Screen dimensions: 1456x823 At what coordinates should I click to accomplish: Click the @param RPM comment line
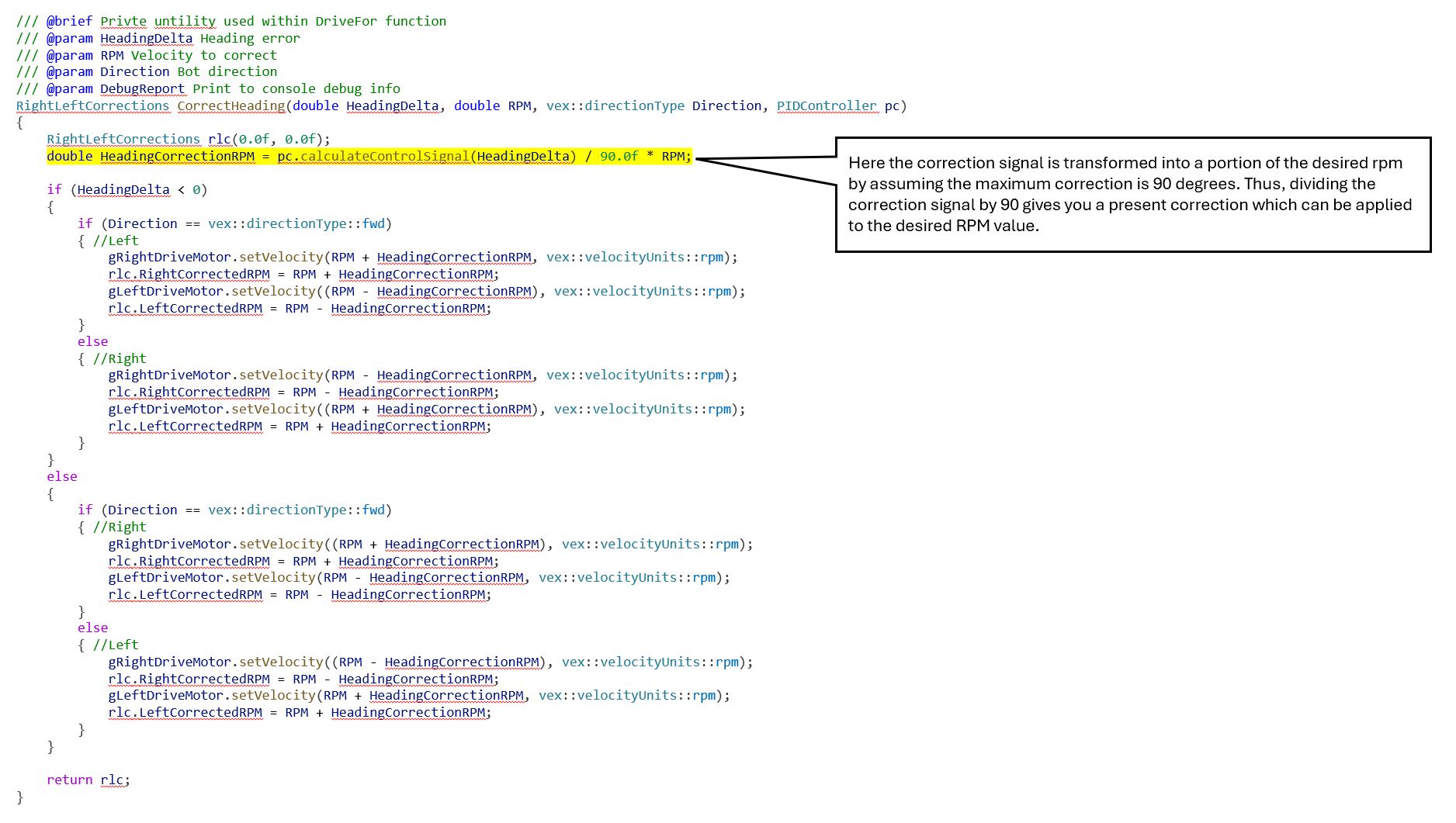146,55
